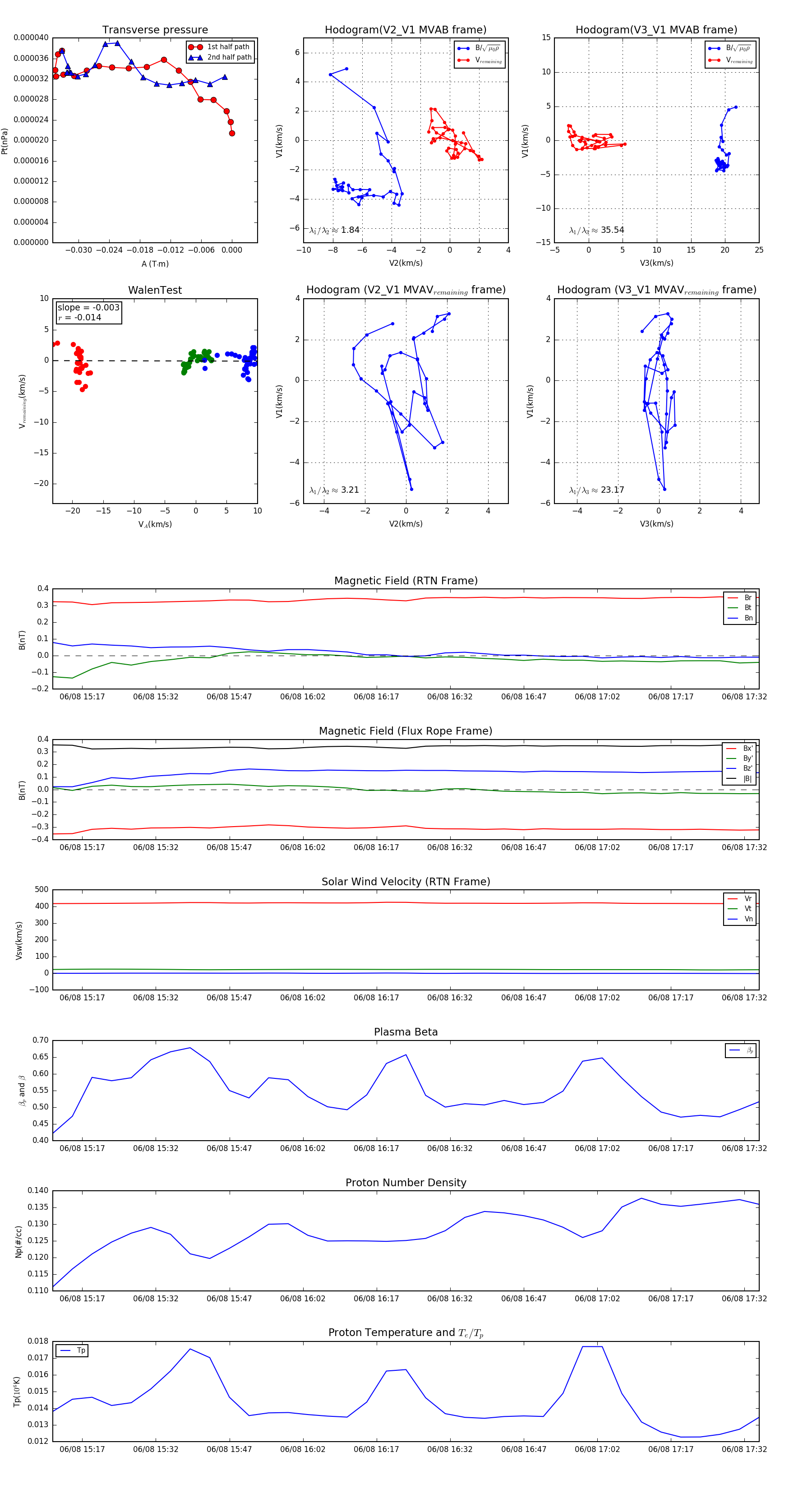This screenshot has width=812, height=1489.
Task: Click the "0.70" tick on Plasma Beta
Action: click(41, 1040)
